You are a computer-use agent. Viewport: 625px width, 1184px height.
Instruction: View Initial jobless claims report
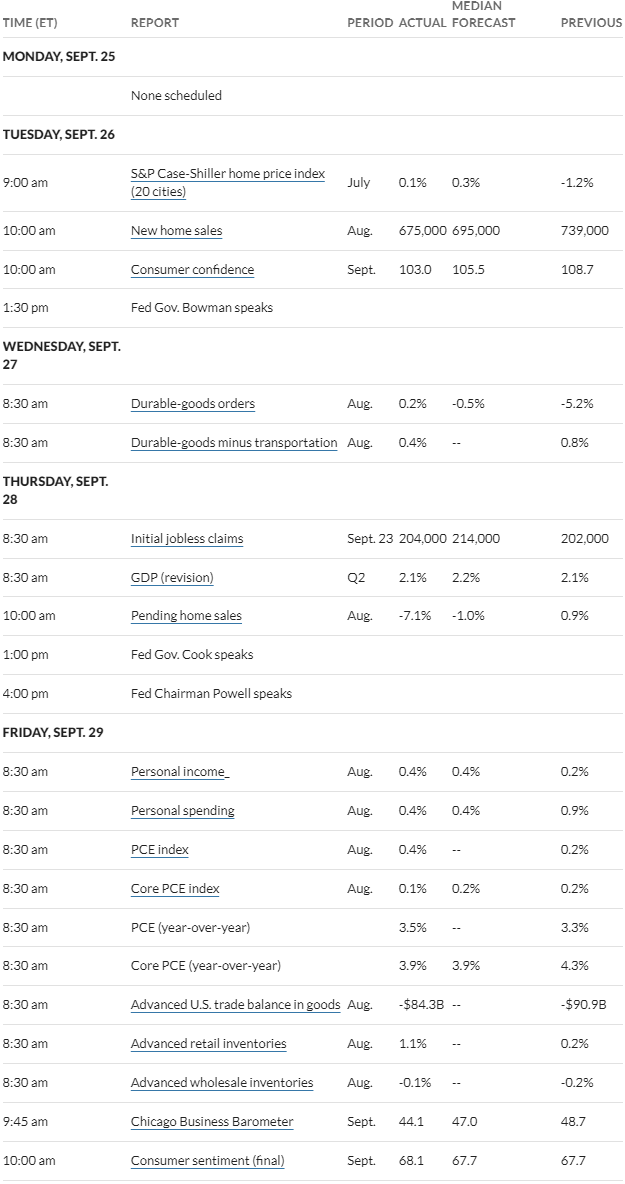point(187,538)
